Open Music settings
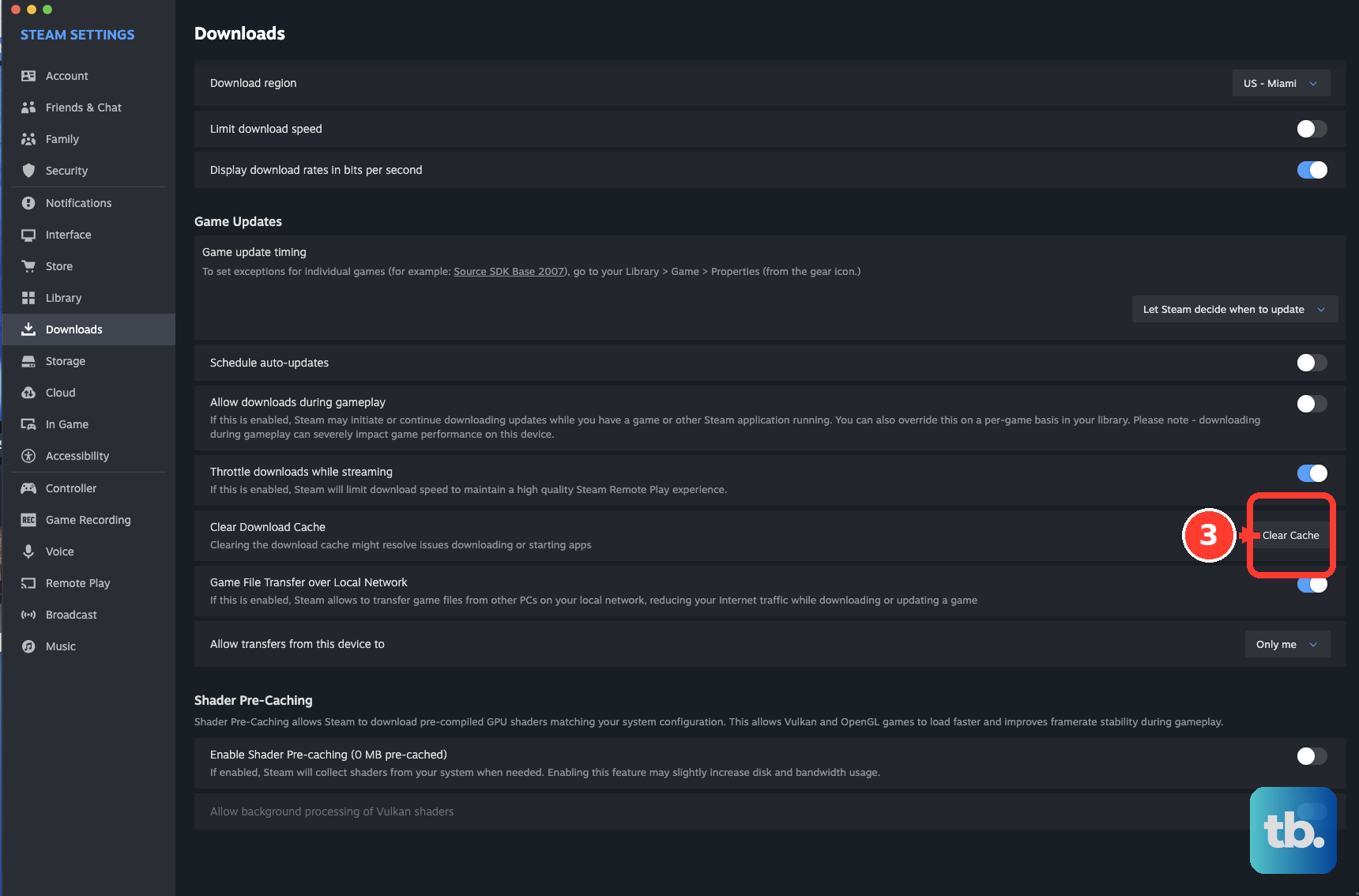This screenshot has width=1359, height=896. [88, 646]
